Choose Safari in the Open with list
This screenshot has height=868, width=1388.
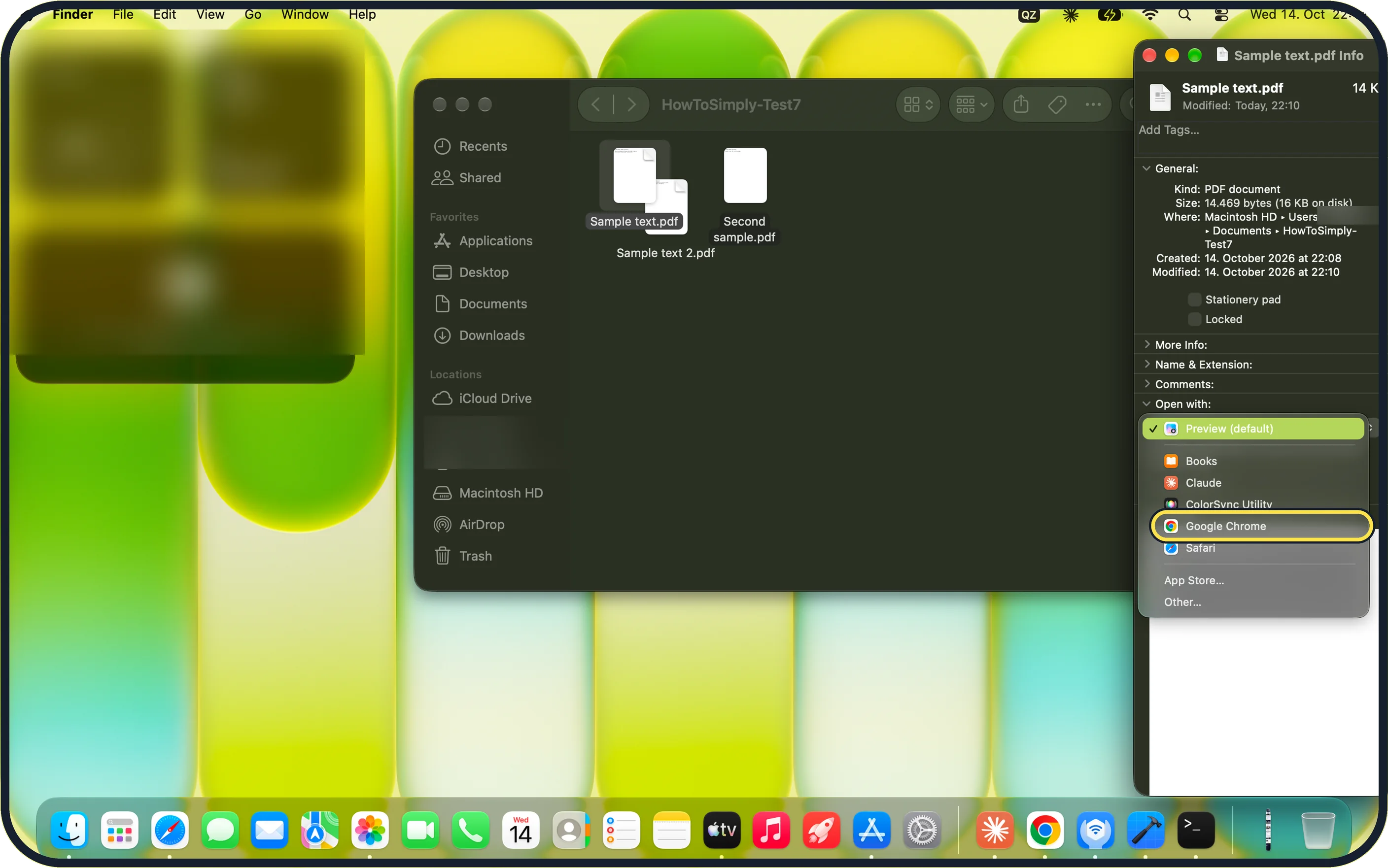(1253, 549)
